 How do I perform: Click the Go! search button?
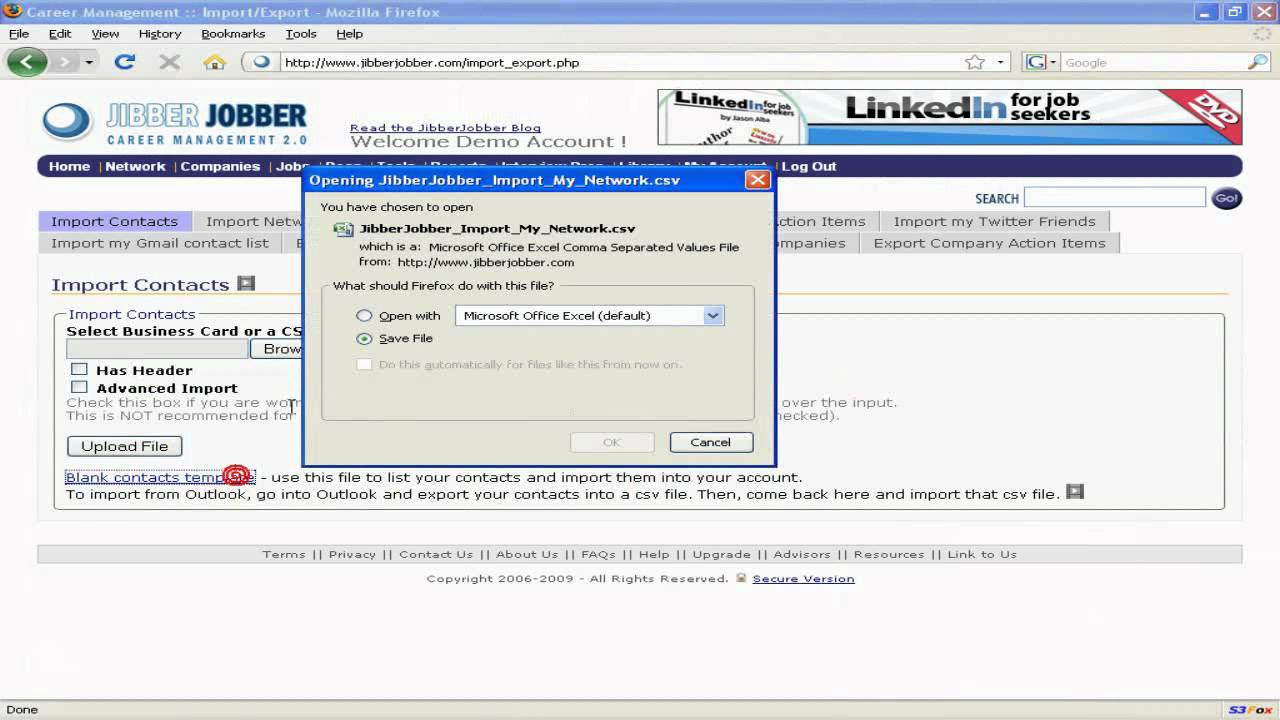pos(1226,198)
